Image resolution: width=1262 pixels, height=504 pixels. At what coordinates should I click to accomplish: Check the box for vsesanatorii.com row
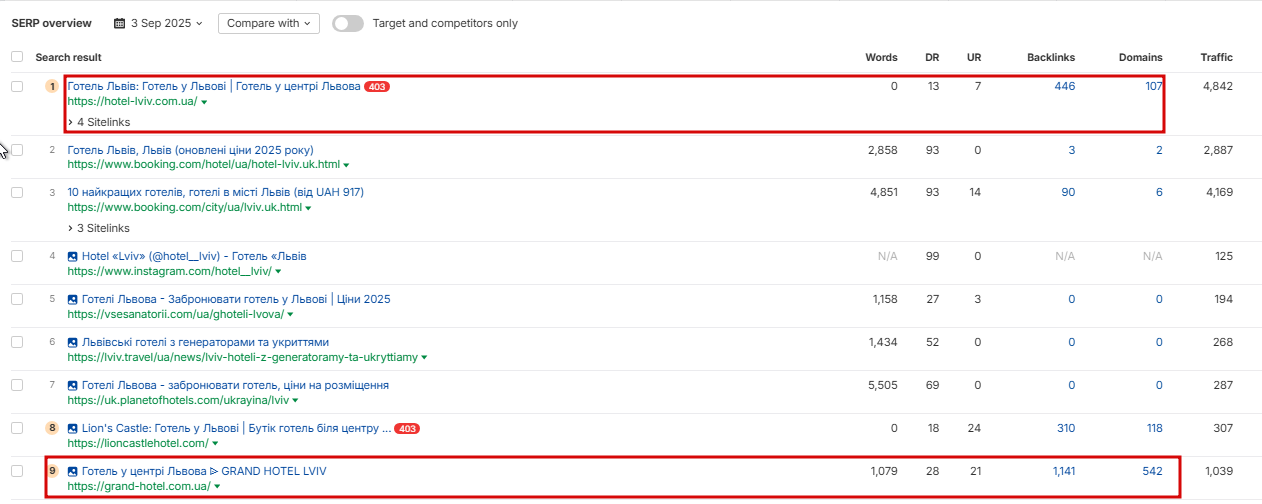[x=17, y=299]
